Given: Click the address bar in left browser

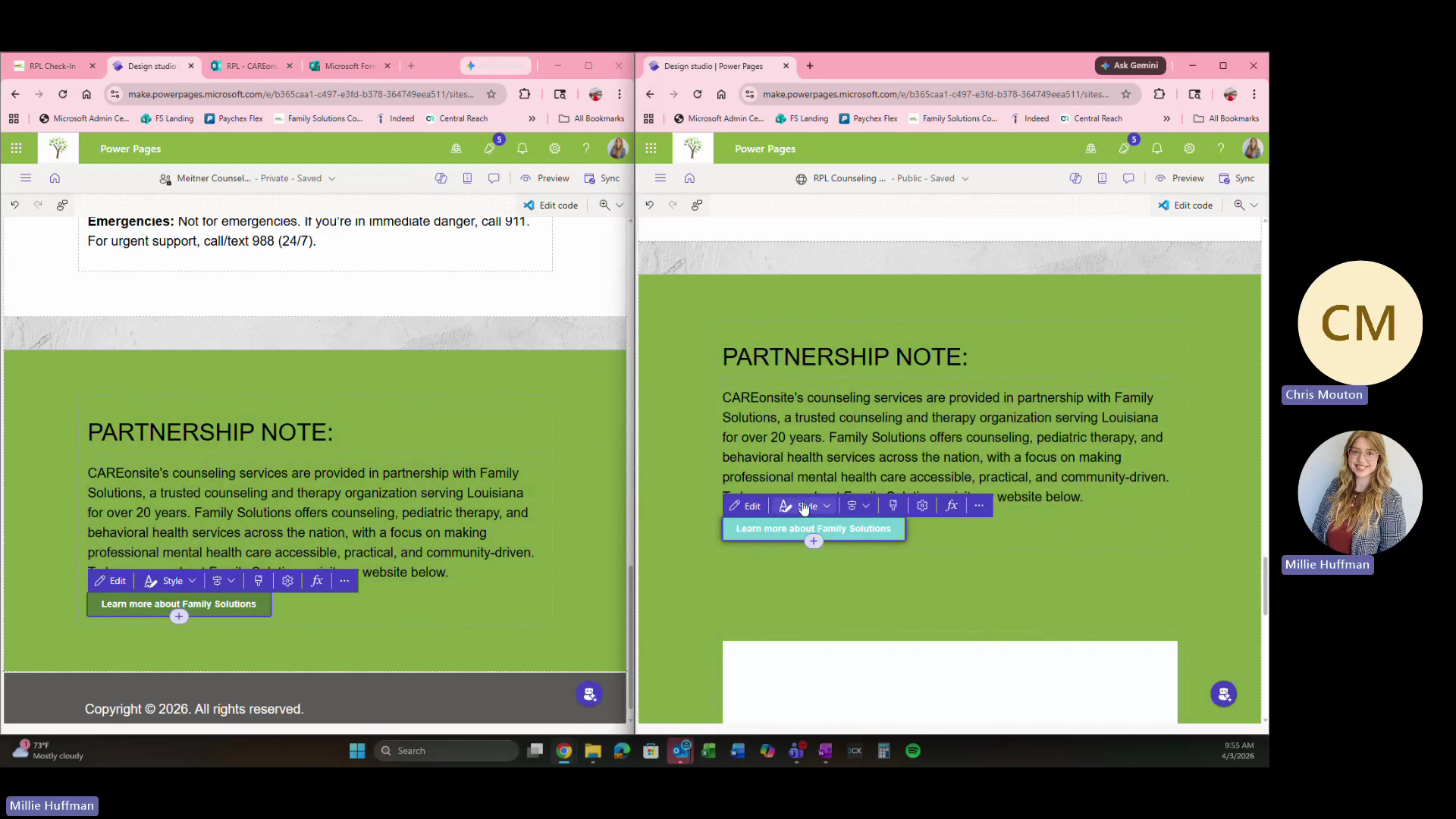Looking at the screenshot, I should click(301, 94).
